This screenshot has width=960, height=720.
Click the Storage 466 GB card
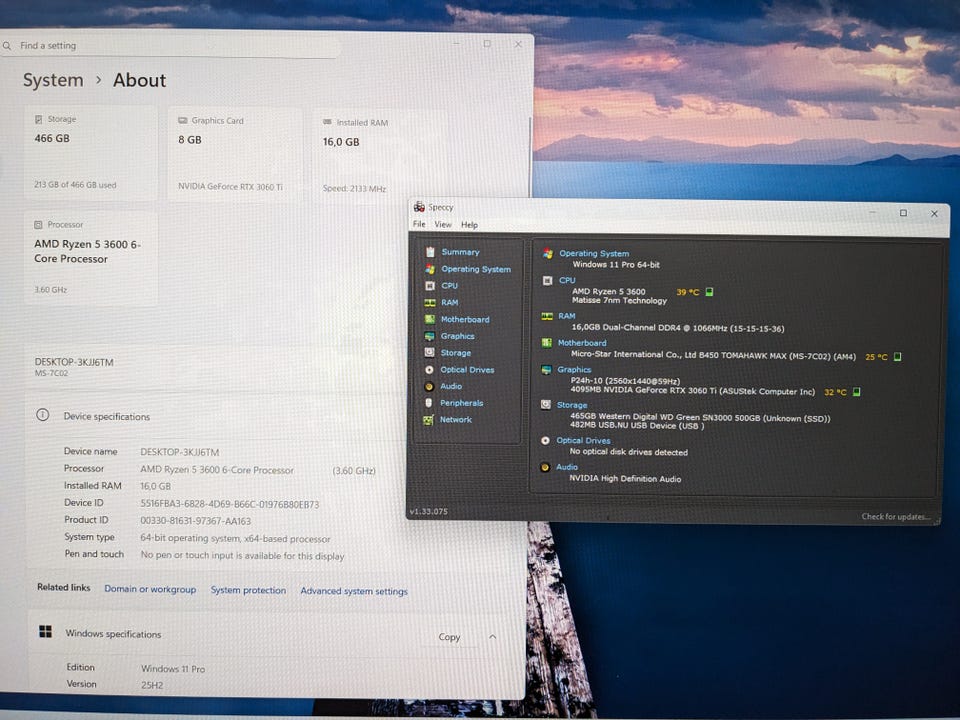click(x=91, y=152)
